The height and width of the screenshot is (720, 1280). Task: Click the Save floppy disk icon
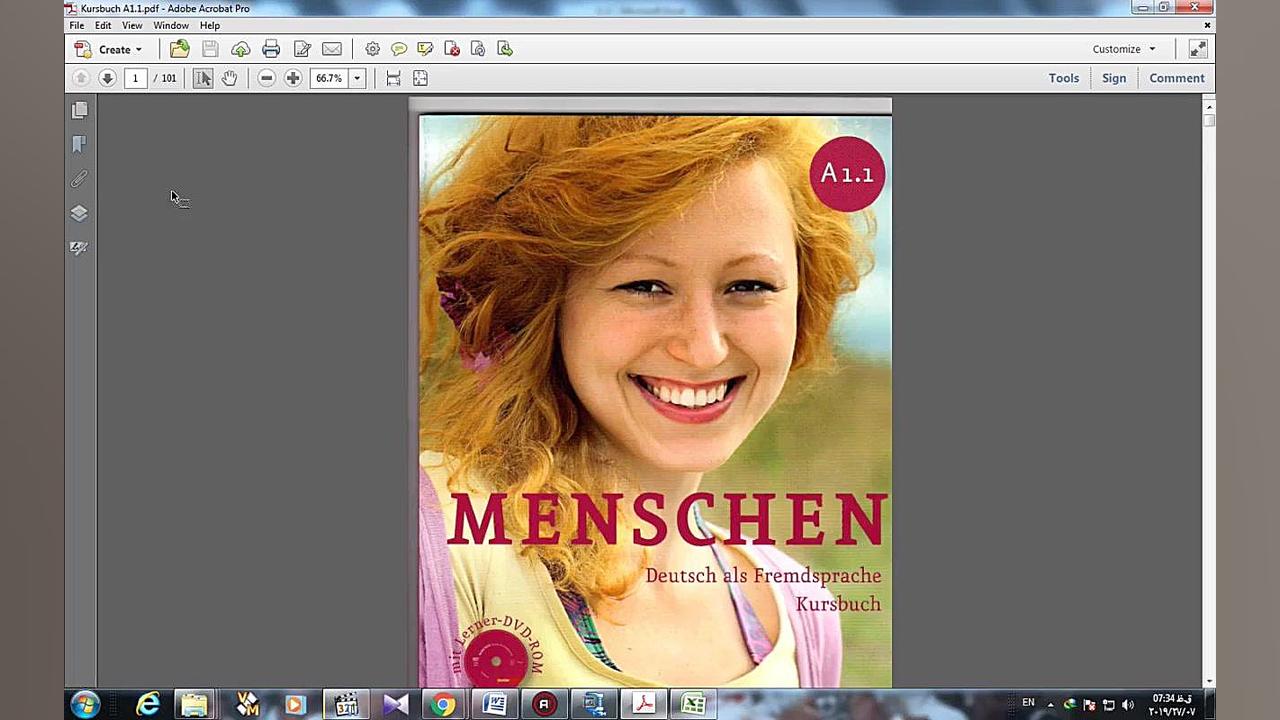click(210, 49)
